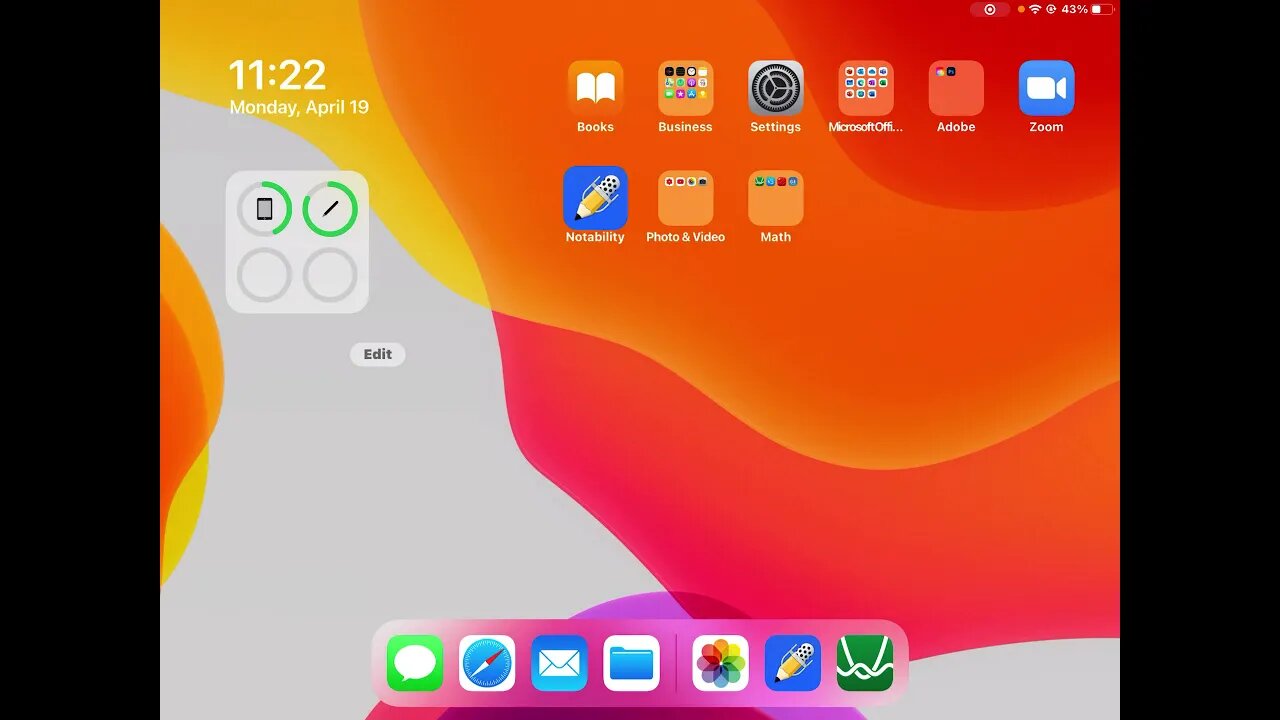Screen dimensions: 1280x720
Task: Tap the 43% battery percentage text
Action: (1075, 9)
